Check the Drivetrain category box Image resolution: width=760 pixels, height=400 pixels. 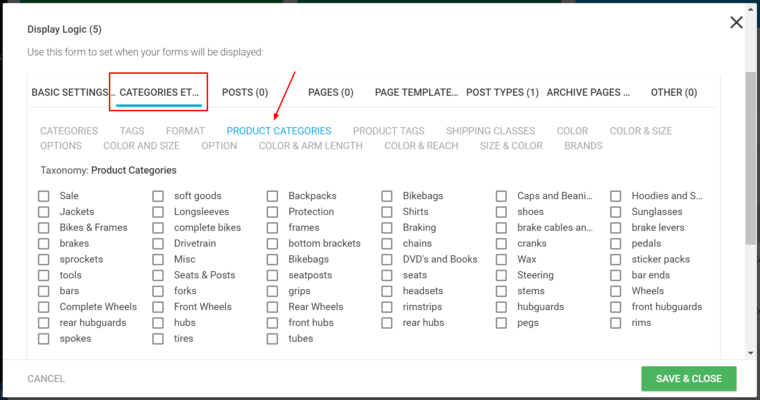pos(158,244)
